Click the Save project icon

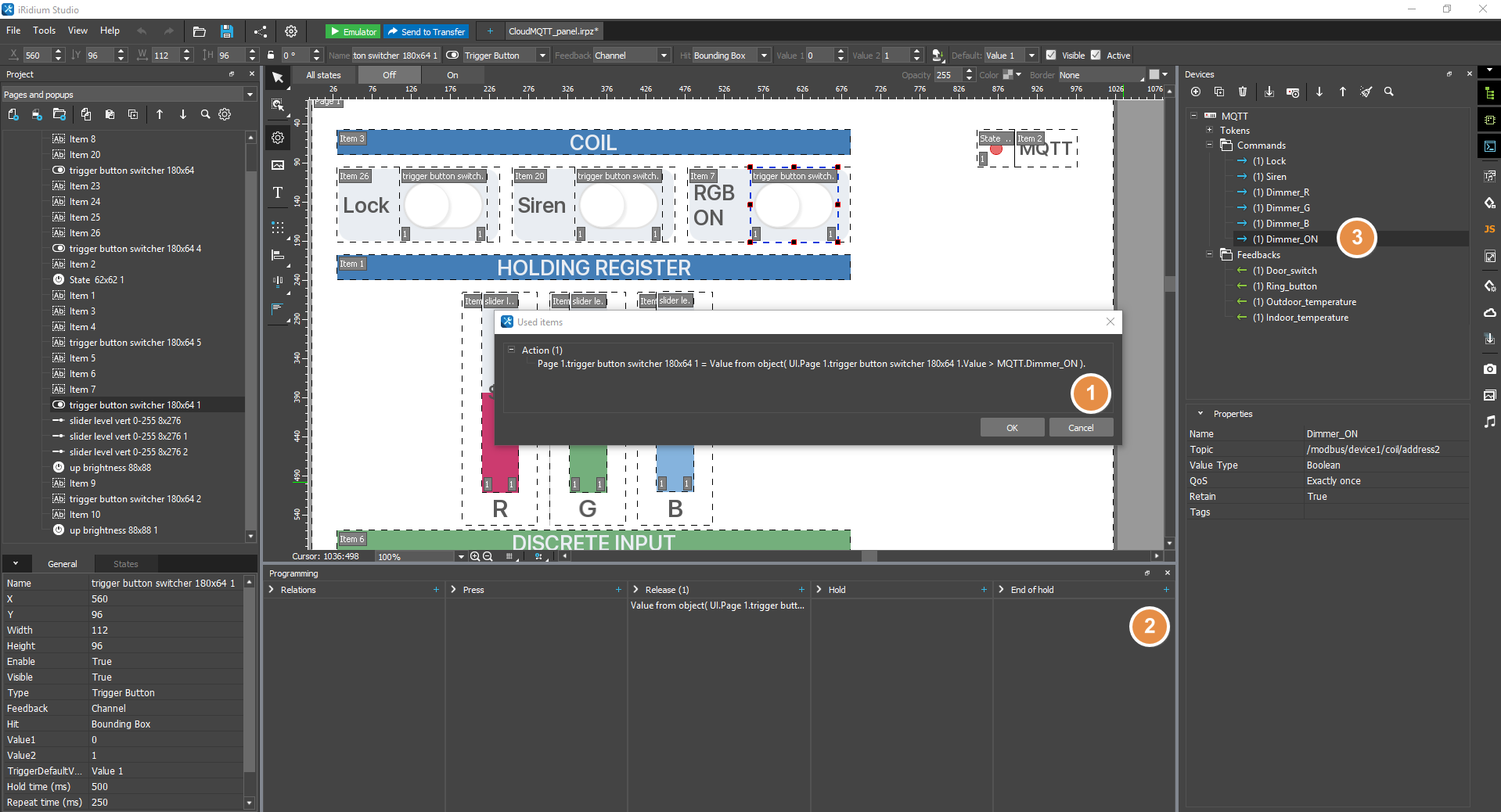click(x=227, y=31)
